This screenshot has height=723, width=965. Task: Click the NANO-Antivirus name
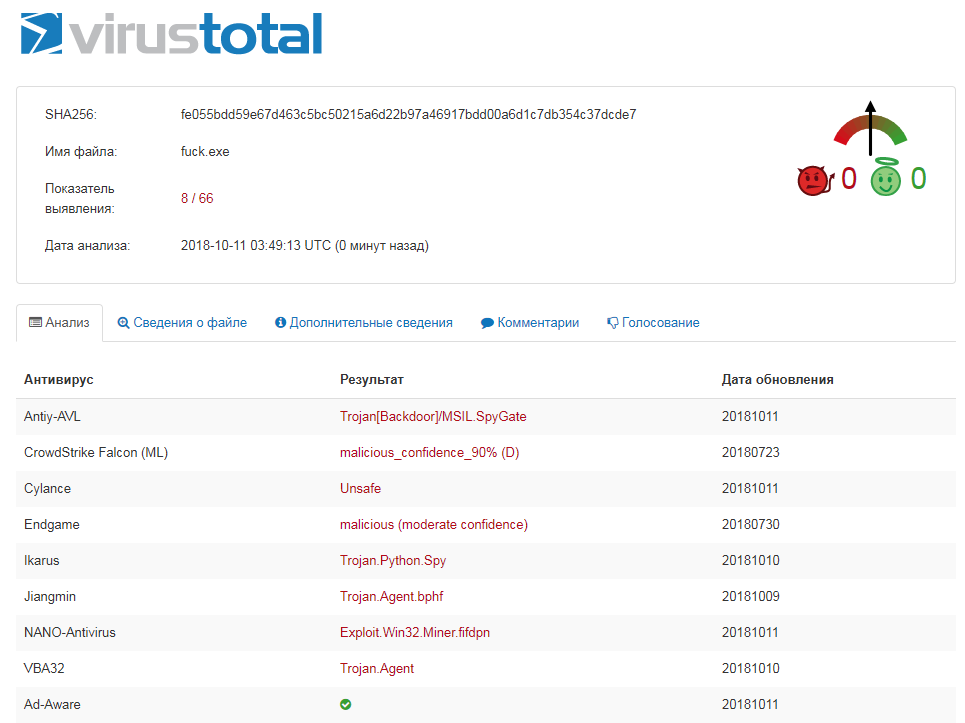[x=70, y=633]
